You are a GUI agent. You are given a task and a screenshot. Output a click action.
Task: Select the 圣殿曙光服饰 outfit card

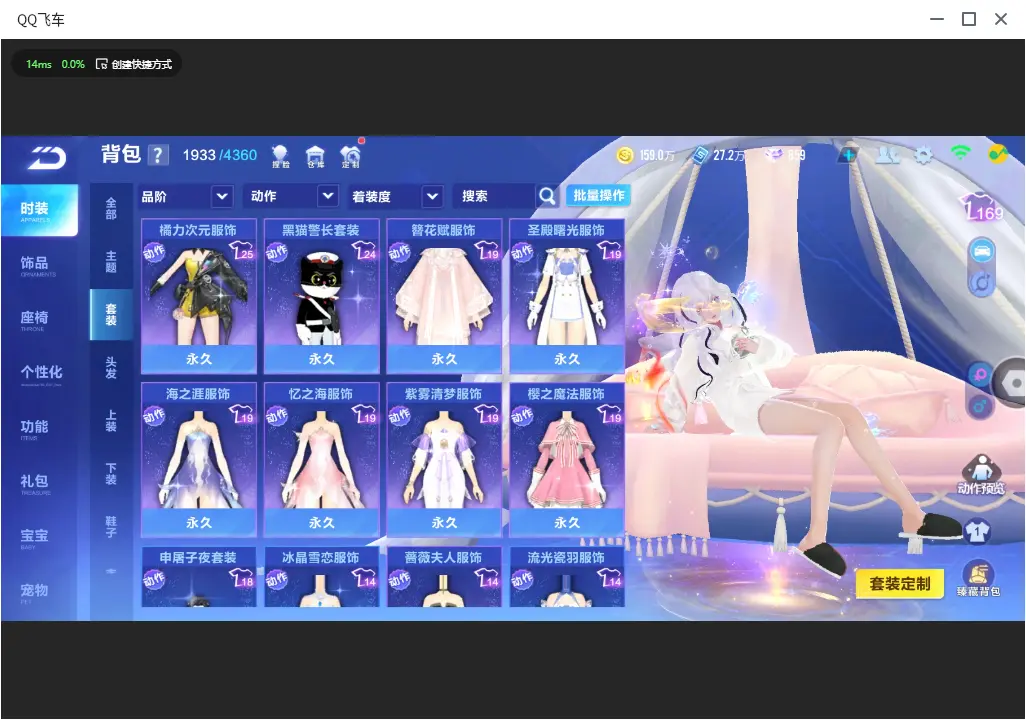(x=567, y=297)
